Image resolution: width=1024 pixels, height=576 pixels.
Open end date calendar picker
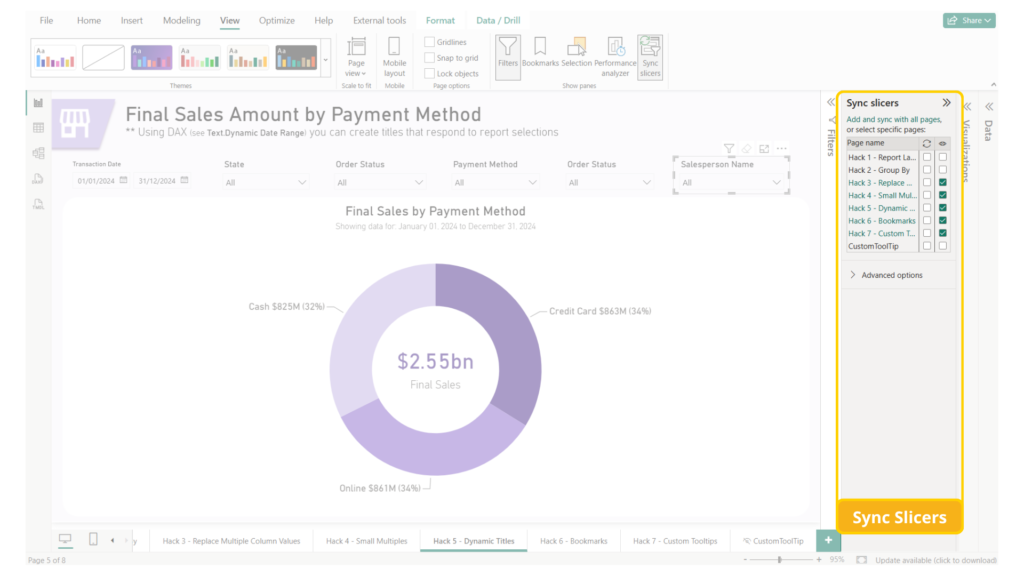(x=184, y=180)
